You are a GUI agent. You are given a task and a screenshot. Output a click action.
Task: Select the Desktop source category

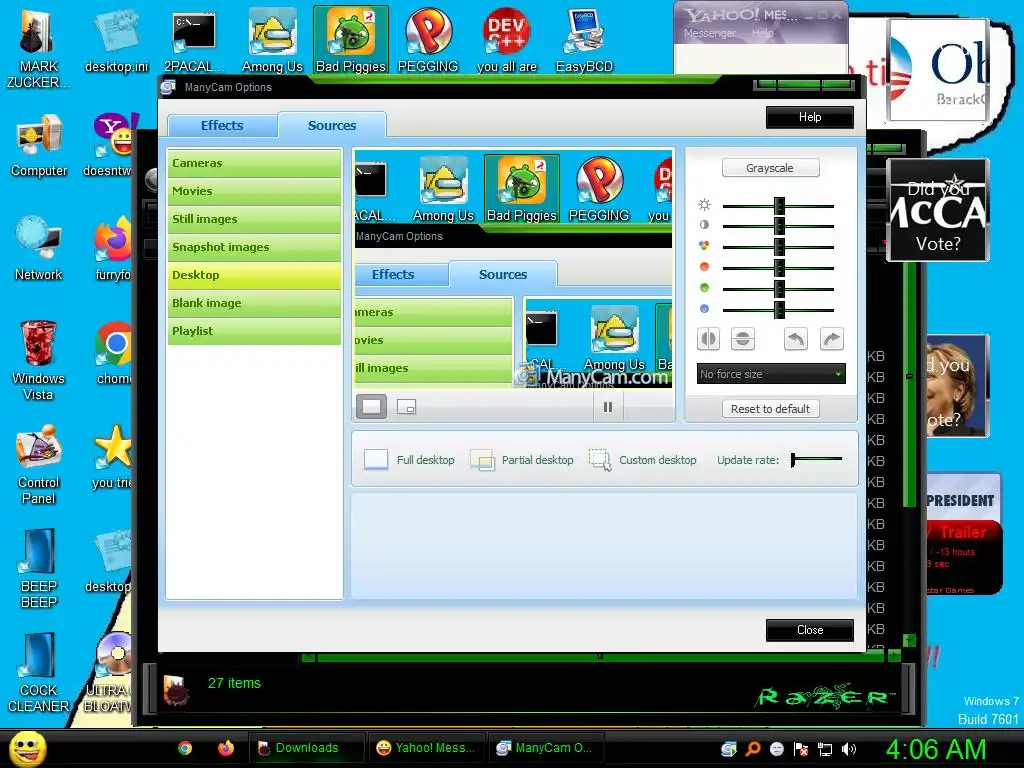pos(254,276)
